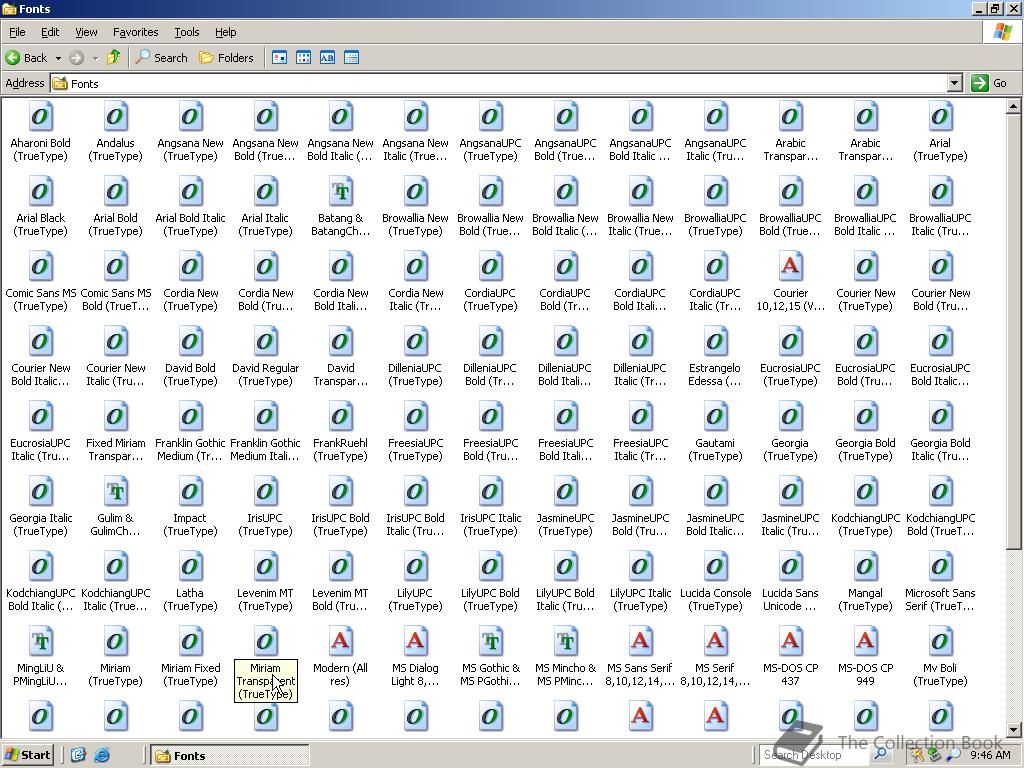Image resolution: width=1024 pixels, height=768 pixels.
Task: Click the Up folder toolbar icon
Action: tap(114, 57)
